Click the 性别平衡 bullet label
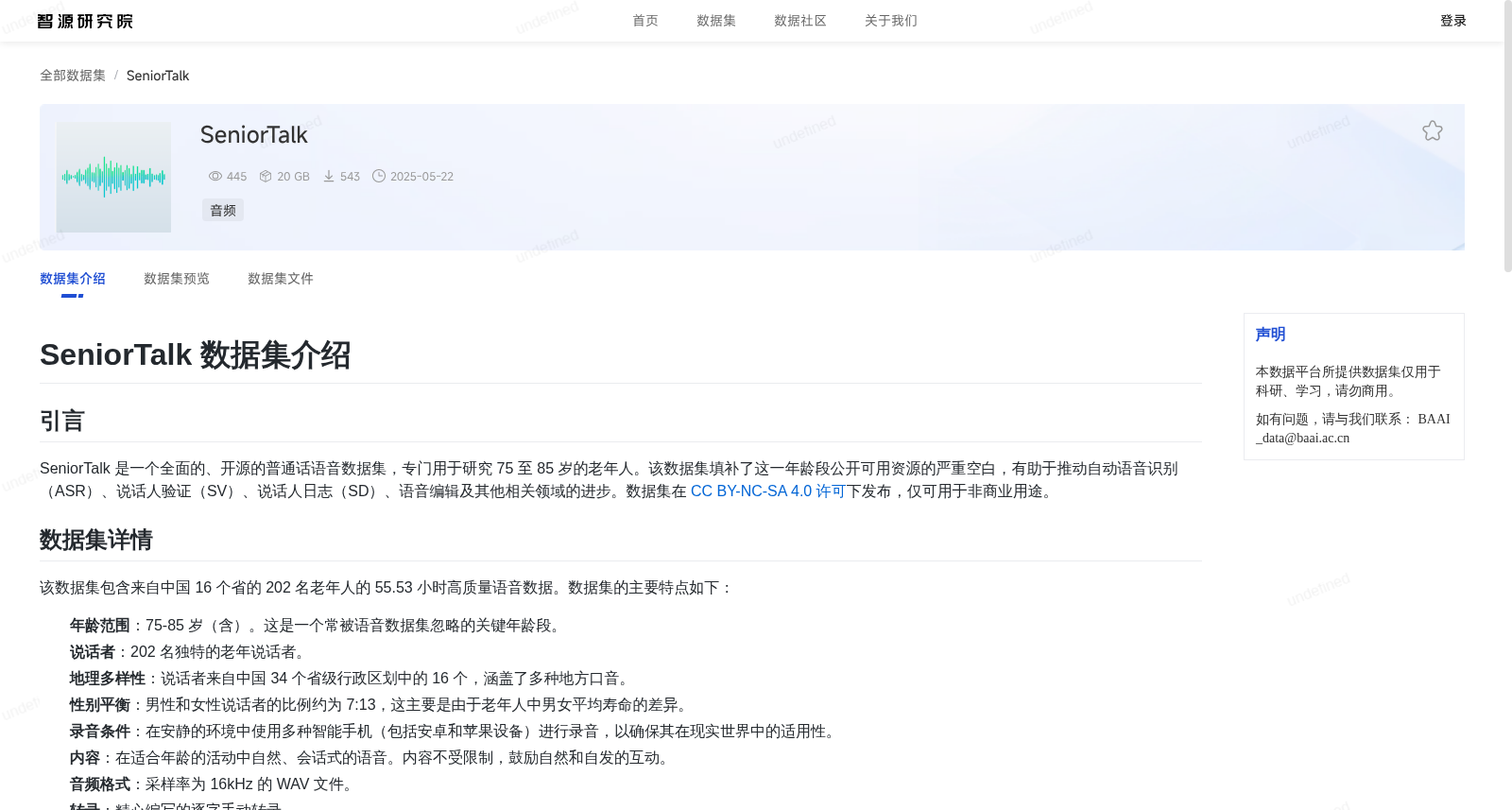Screen dimensions: 1512x810 click(x=100, y=705)
